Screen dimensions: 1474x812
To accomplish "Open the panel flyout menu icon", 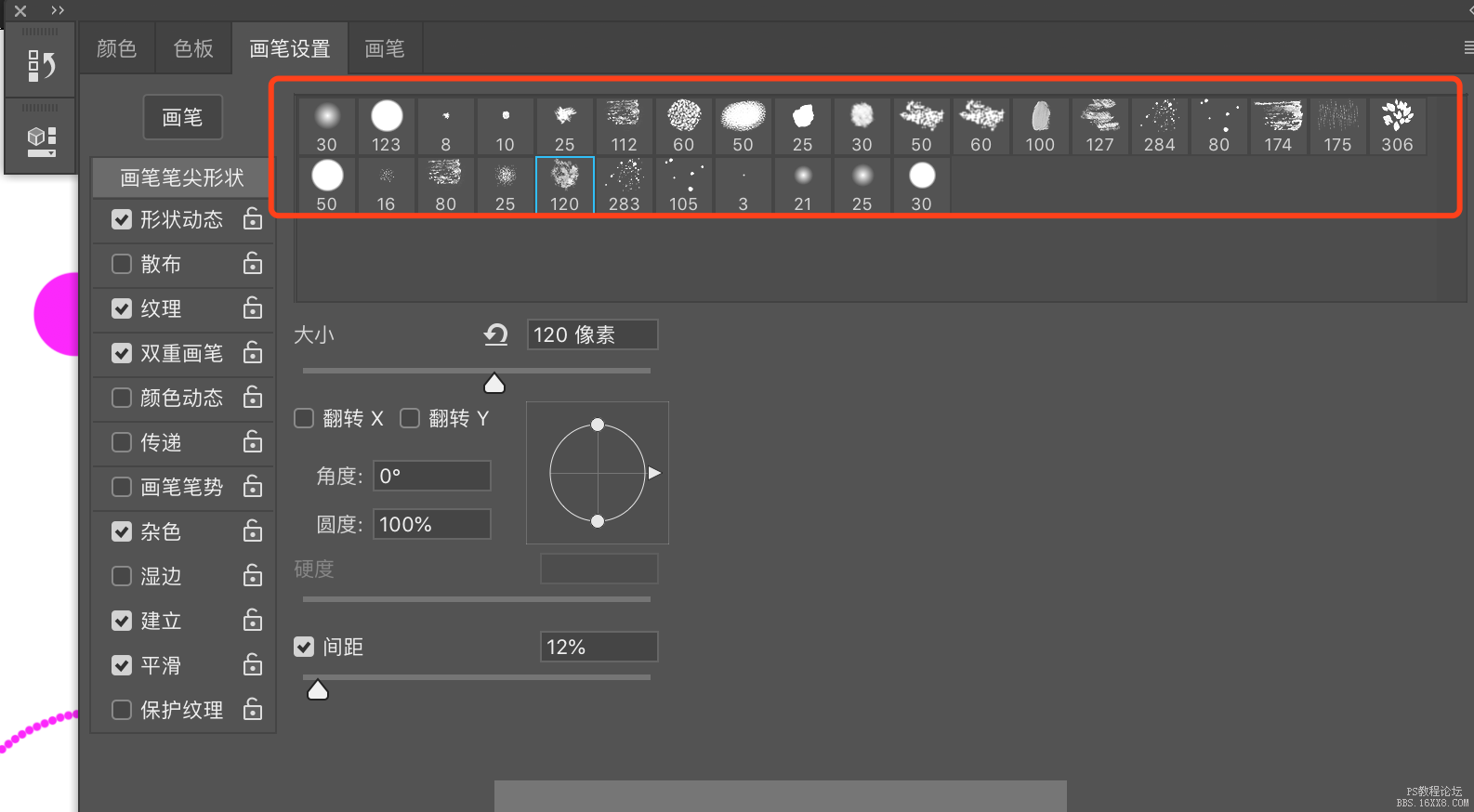I will (1467, 47).
